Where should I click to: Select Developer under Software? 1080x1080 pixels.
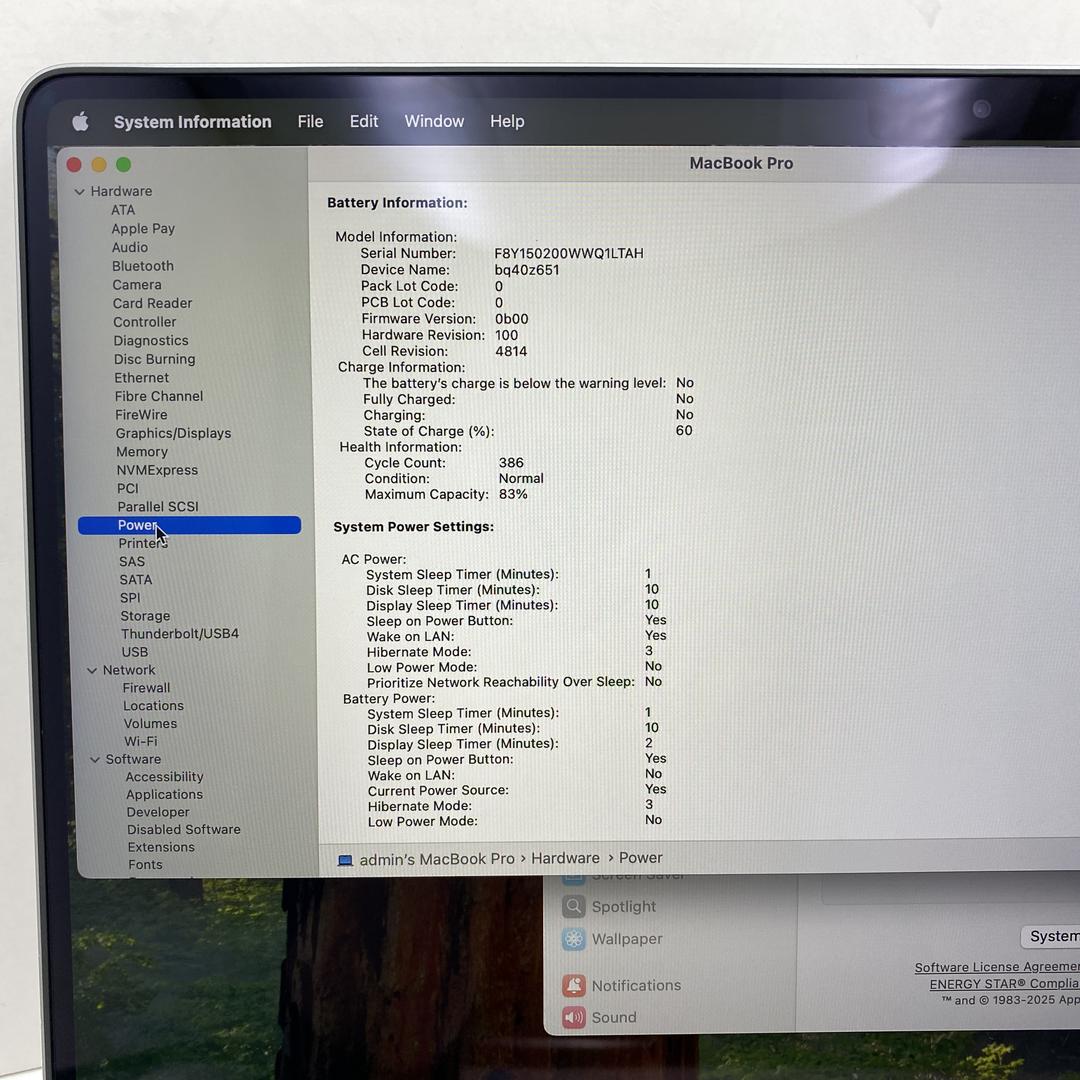click(158, 812)
